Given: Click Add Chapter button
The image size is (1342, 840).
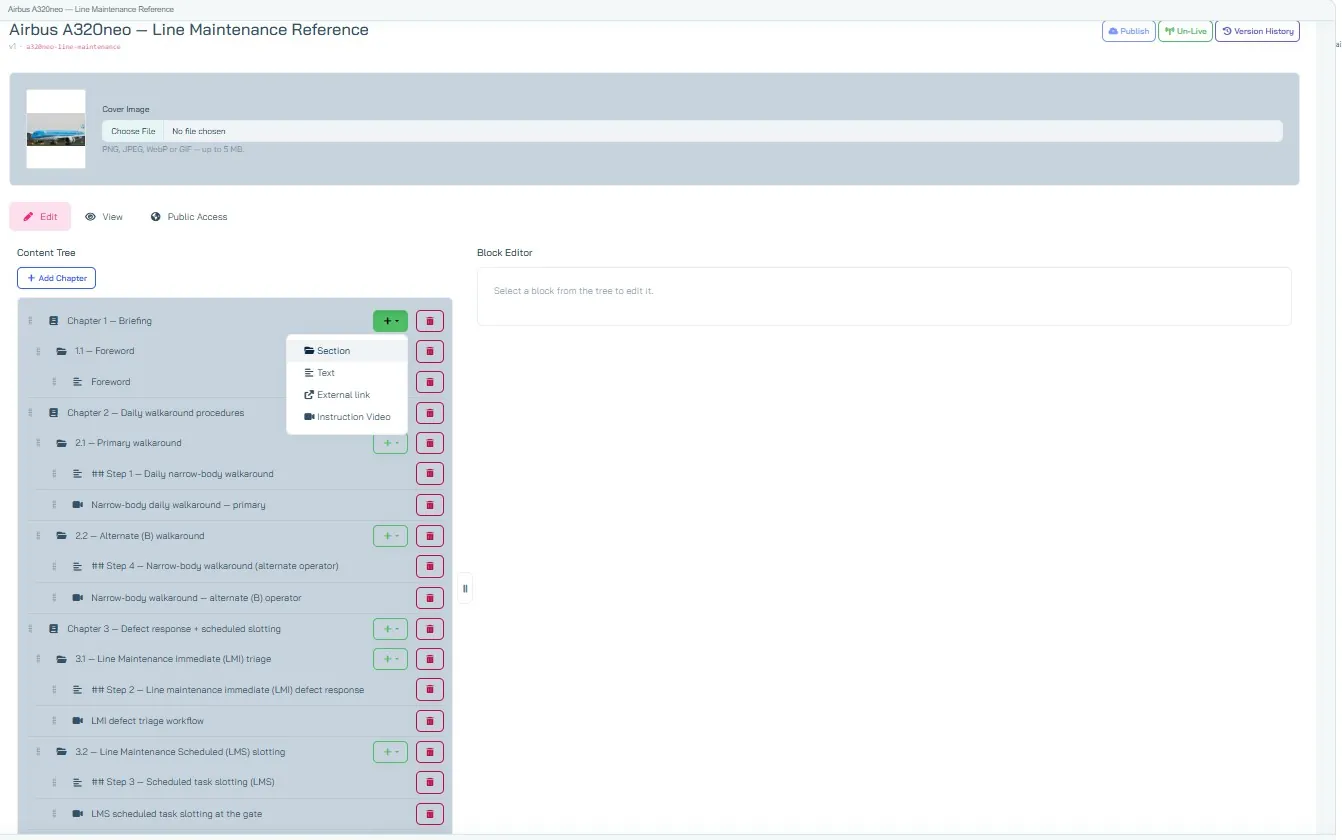Looking at the screenshot, I should click(56, 278).
